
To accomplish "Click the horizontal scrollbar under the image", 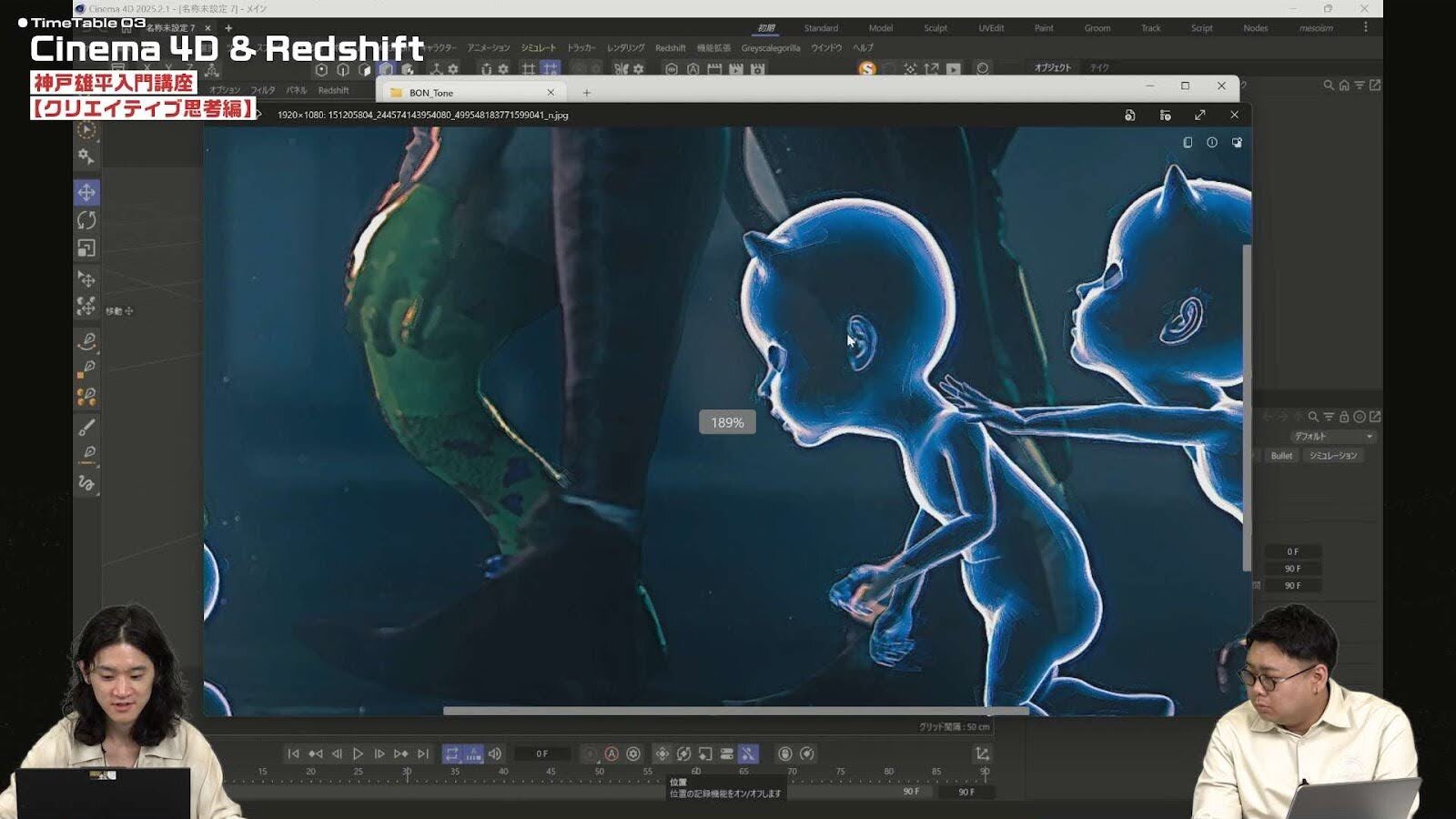I will 735,711.
